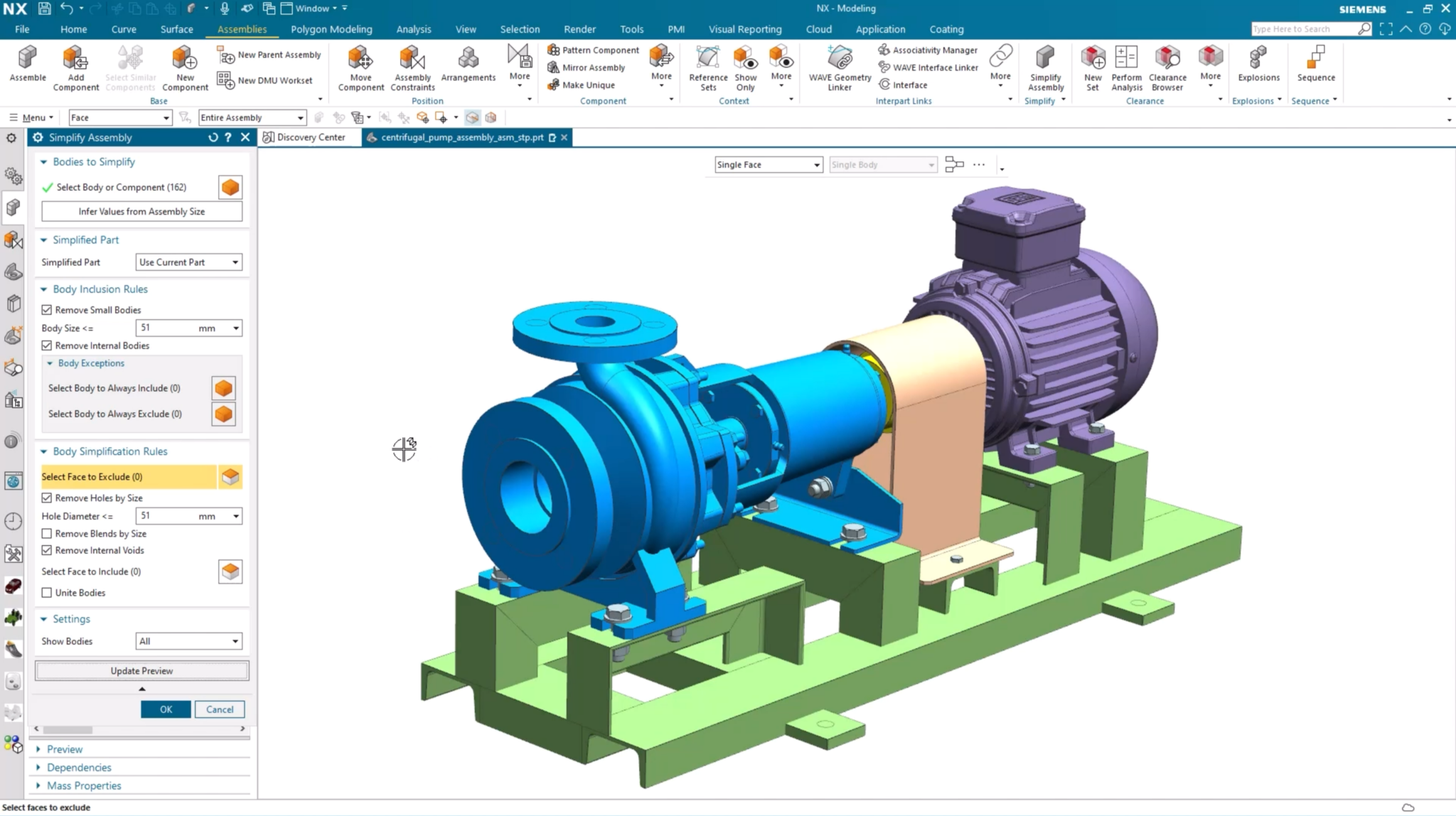Reset the Simplify Assembly dialog
Viewport: 1456px width, 816px height.
(213, 138)
